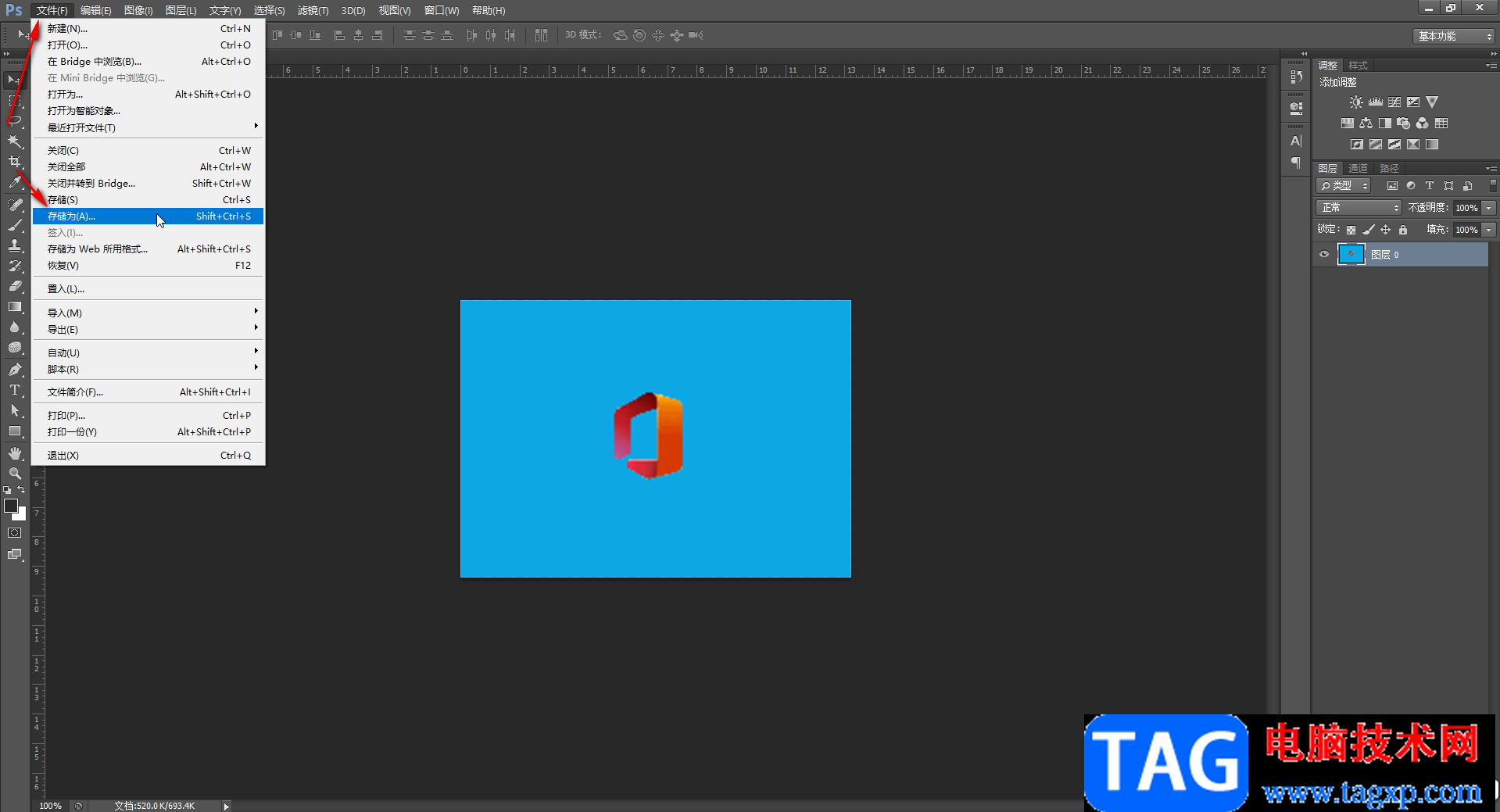The image size is (1500, 812).
Task: Select the Pen tool
Action: tap(14, 370)
